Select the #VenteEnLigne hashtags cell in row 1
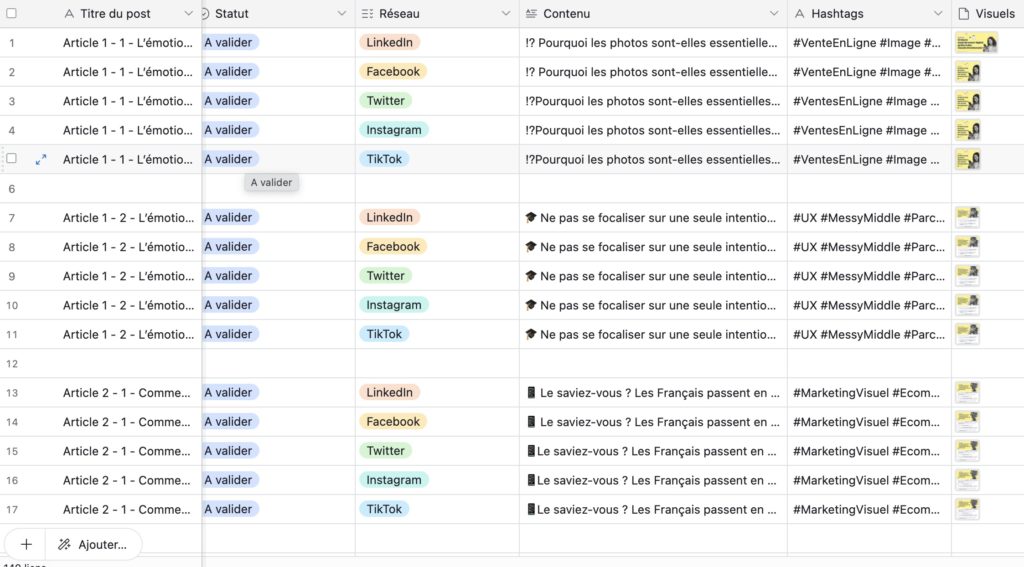Screen dimensions: 1024x567 pyautogui.click(x=869, y=43)
